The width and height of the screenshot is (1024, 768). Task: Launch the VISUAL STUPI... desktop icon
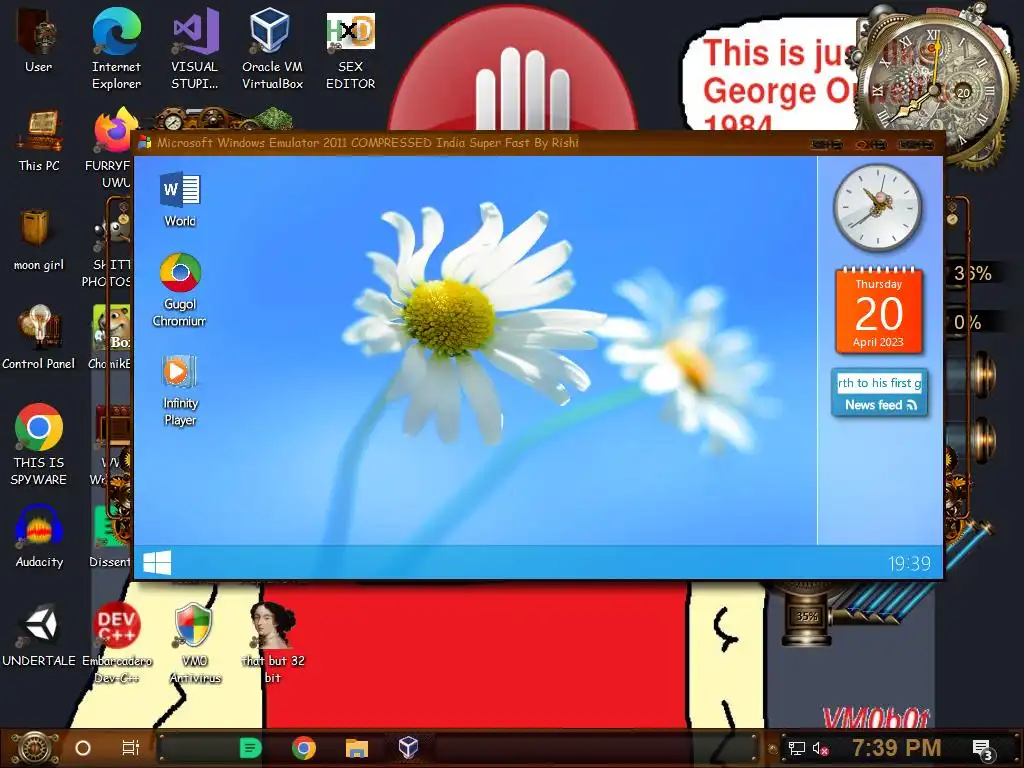pos(195,48)
